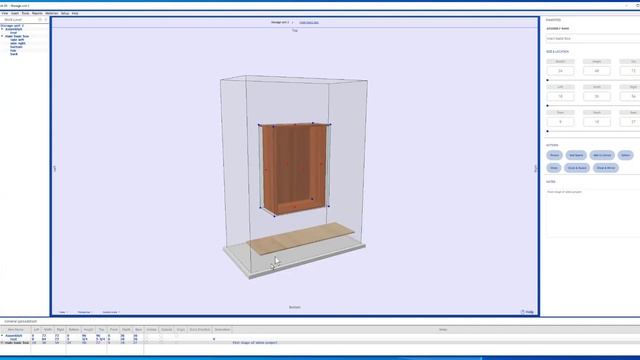Click the Notes text area in right panel
The width and height of the screenshot is (640, 360).
pyautogui.click(x=593, y=212)
